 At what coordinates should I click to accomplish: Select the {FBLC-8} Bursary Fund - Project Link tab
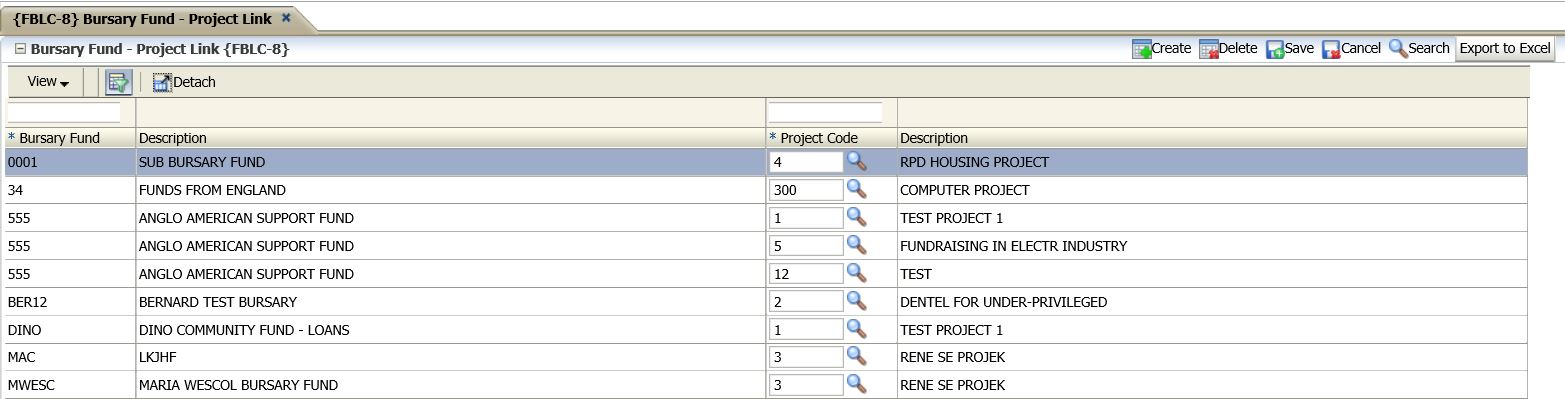tap(143, 18)
